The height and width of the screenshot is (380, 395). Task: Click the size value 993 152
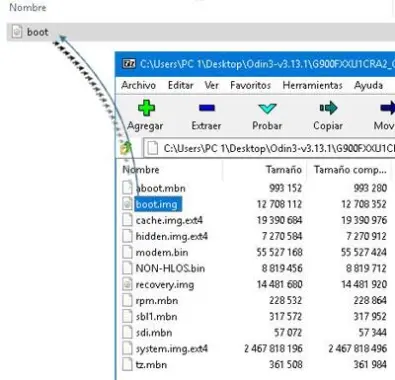tap(285, 188)
